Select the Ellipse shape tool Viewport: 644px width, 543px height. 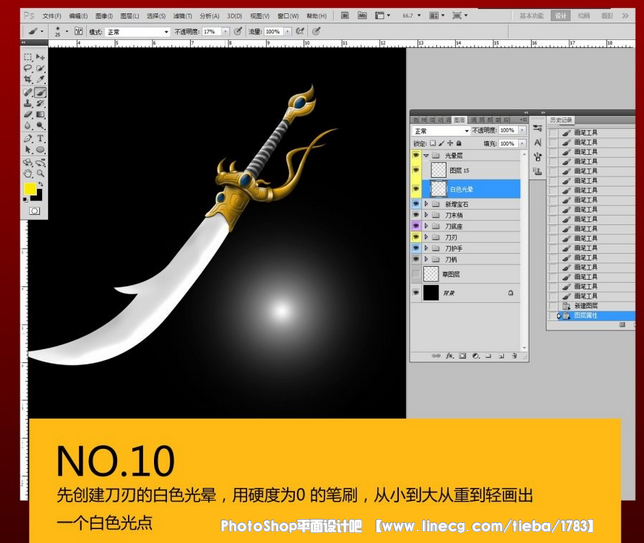pos(40,150)
